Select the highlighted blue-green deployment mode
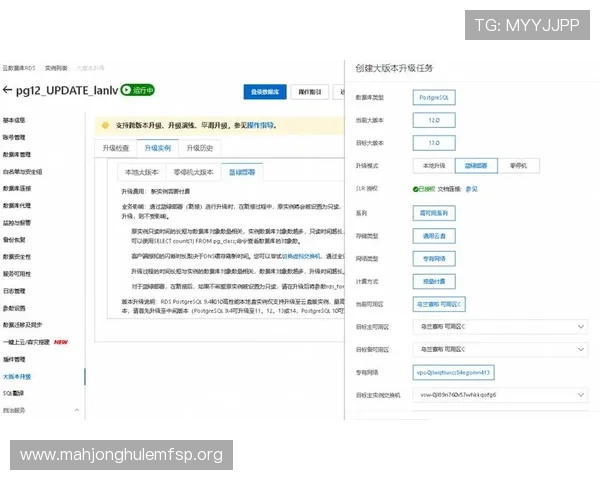 pyautogui.click(x=476, y=166)
